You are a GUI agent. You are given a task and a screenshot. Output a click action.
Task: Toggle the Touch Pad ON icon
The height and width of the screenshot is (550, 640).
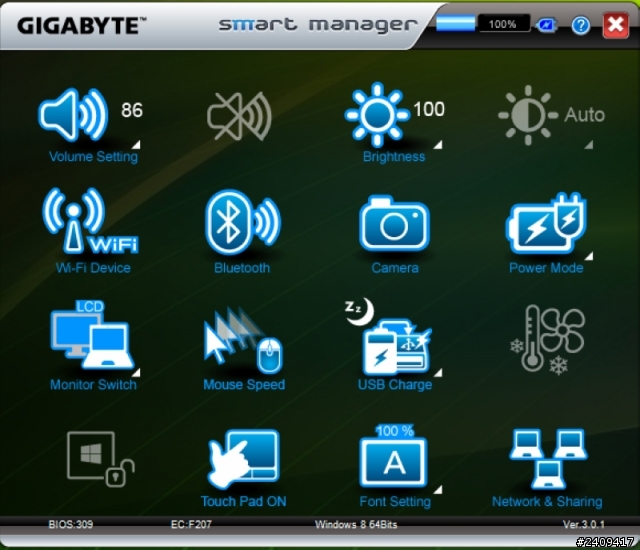[244, 459]
